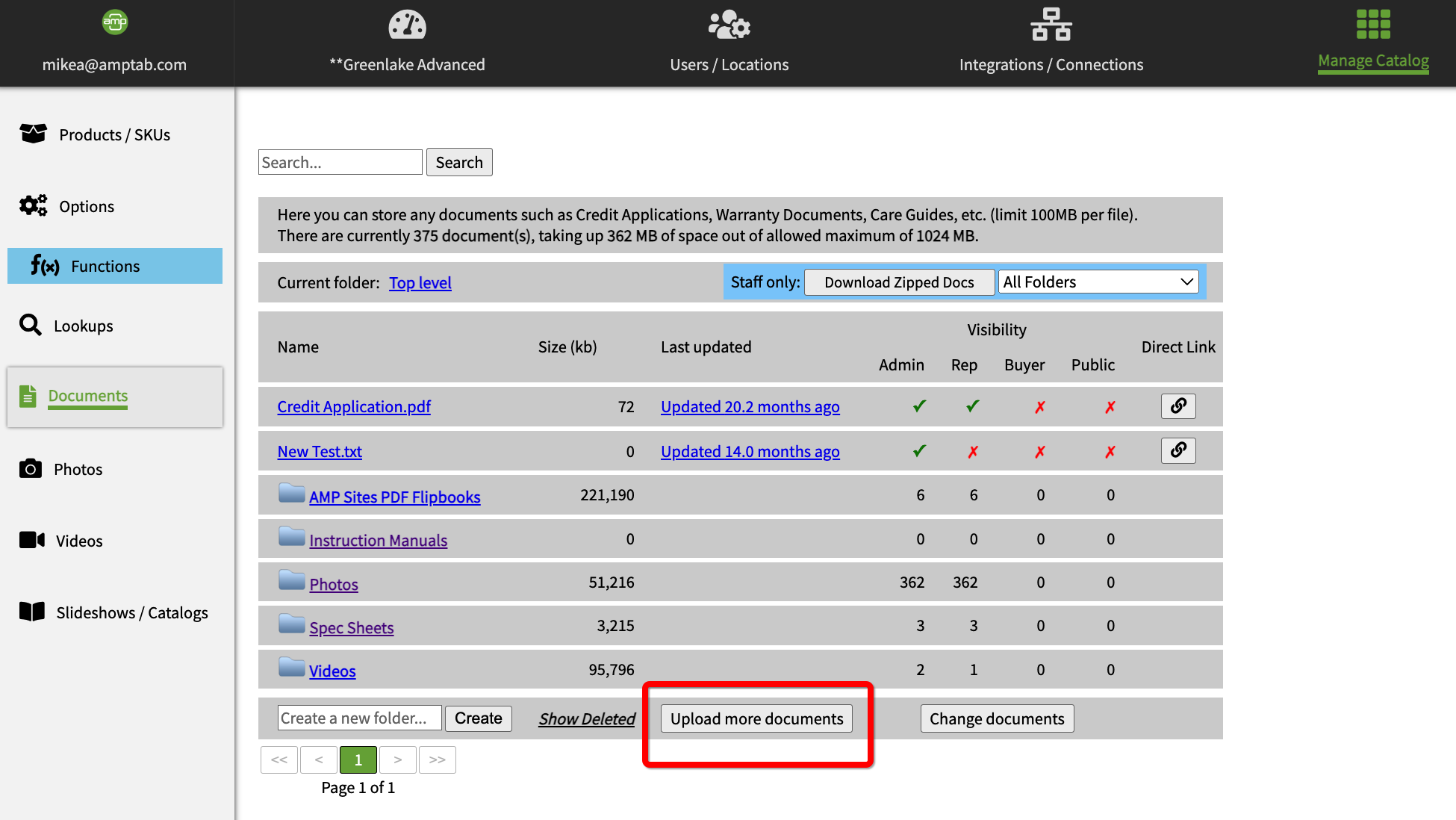
Task: Jump to last page double arrow
Action: click(438, 760)
